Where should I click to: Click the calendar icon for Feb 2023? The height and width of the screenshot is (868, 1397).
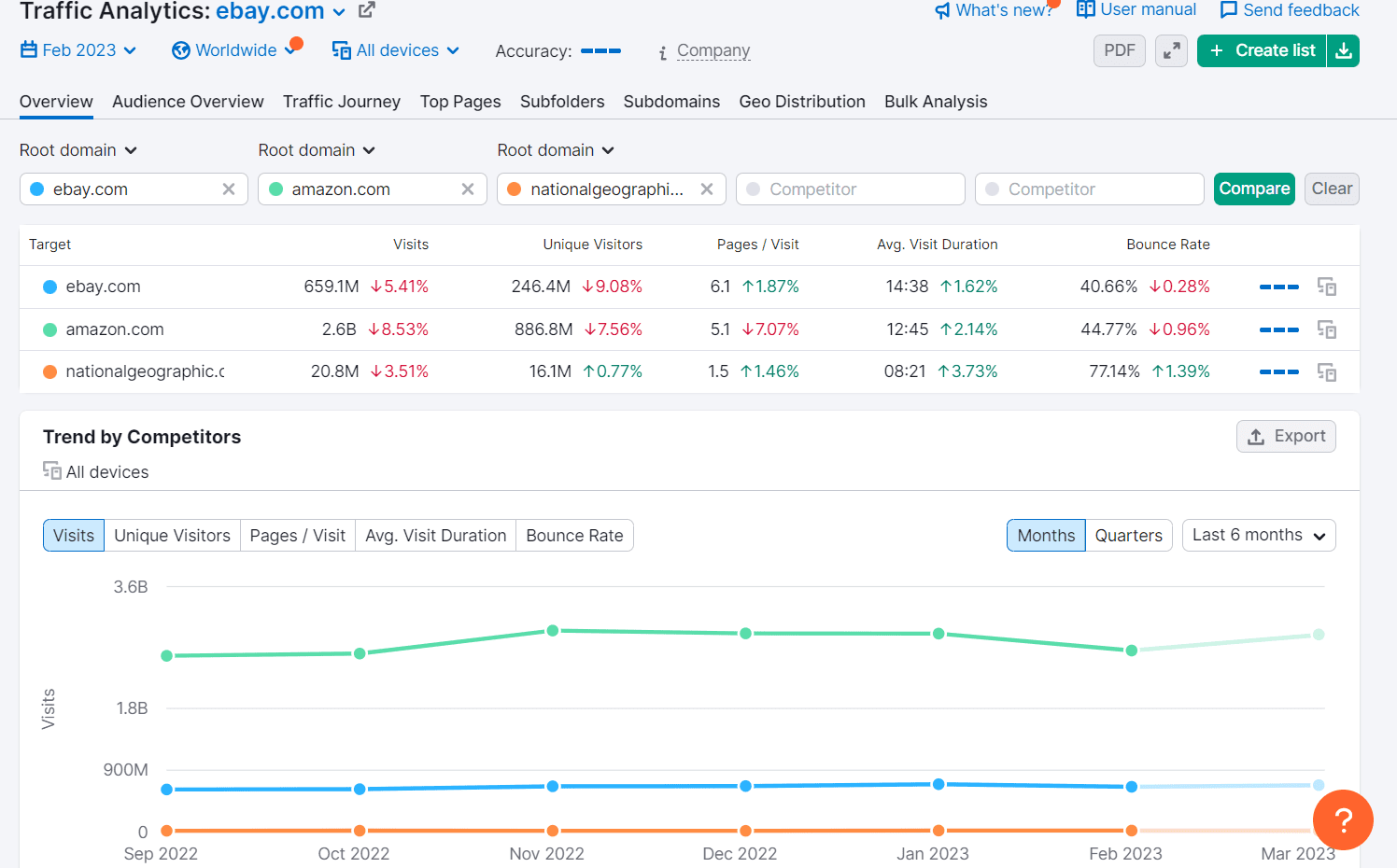pos(29,49)
